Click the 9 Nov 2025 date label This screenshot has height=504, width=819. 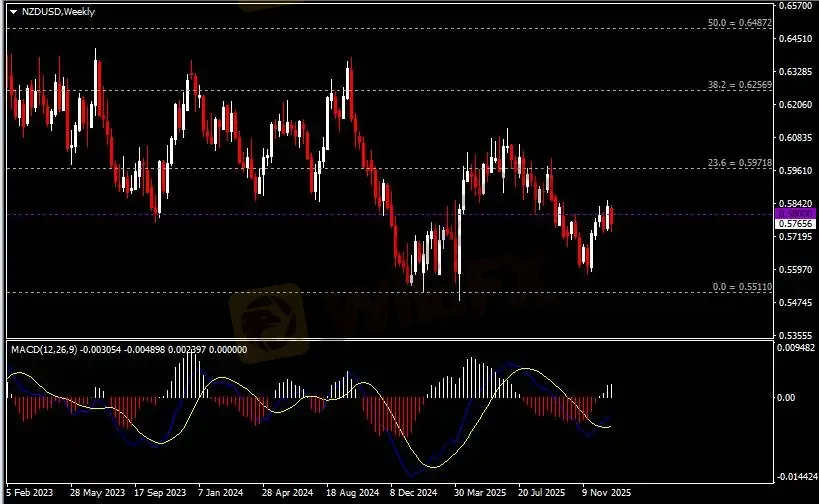[607, 493]
